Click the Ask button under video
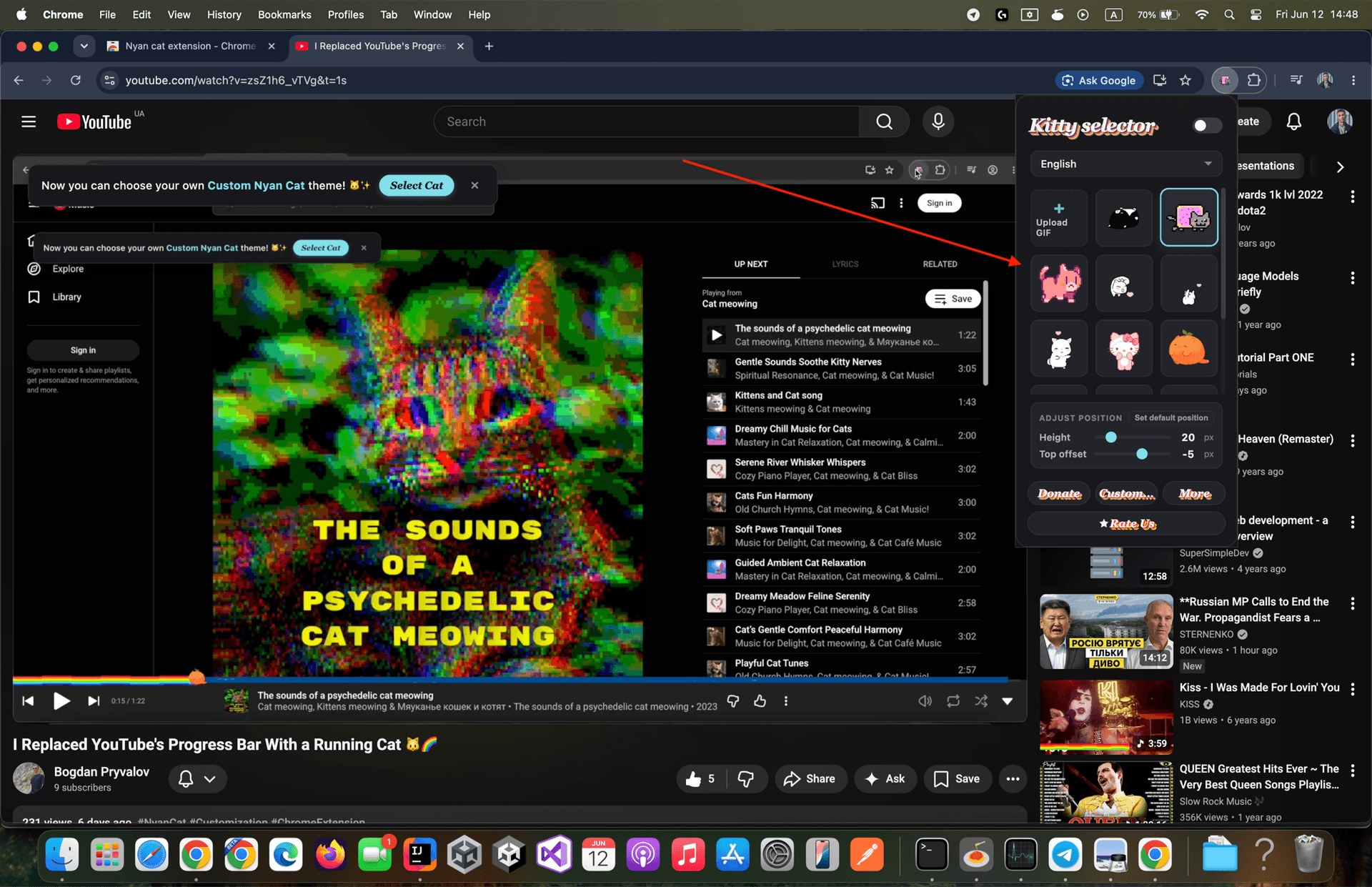1372x887 pixels. [885, 779]
